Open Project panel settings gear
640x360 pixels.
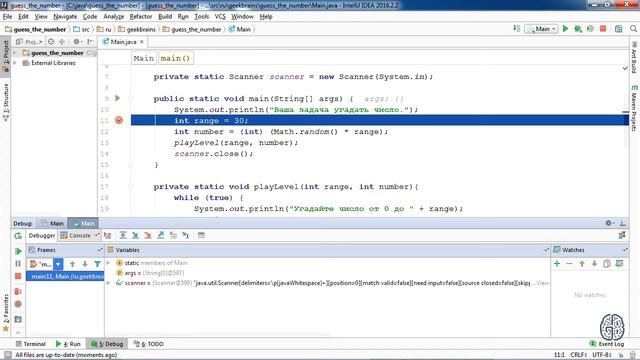coord(77,42)
